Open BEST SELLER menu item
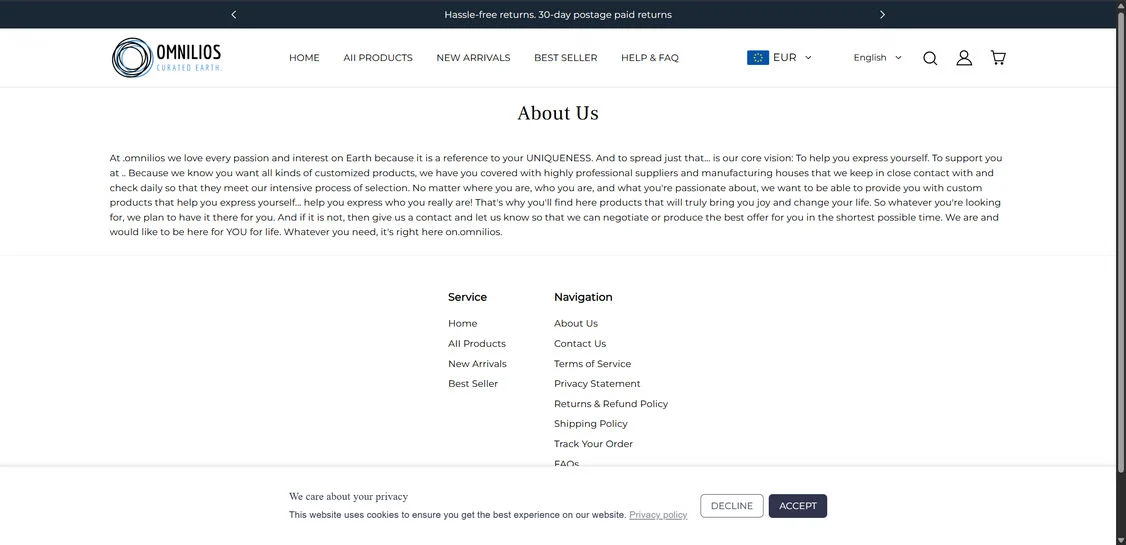The image size is (1126, 545). click(565, 57)
